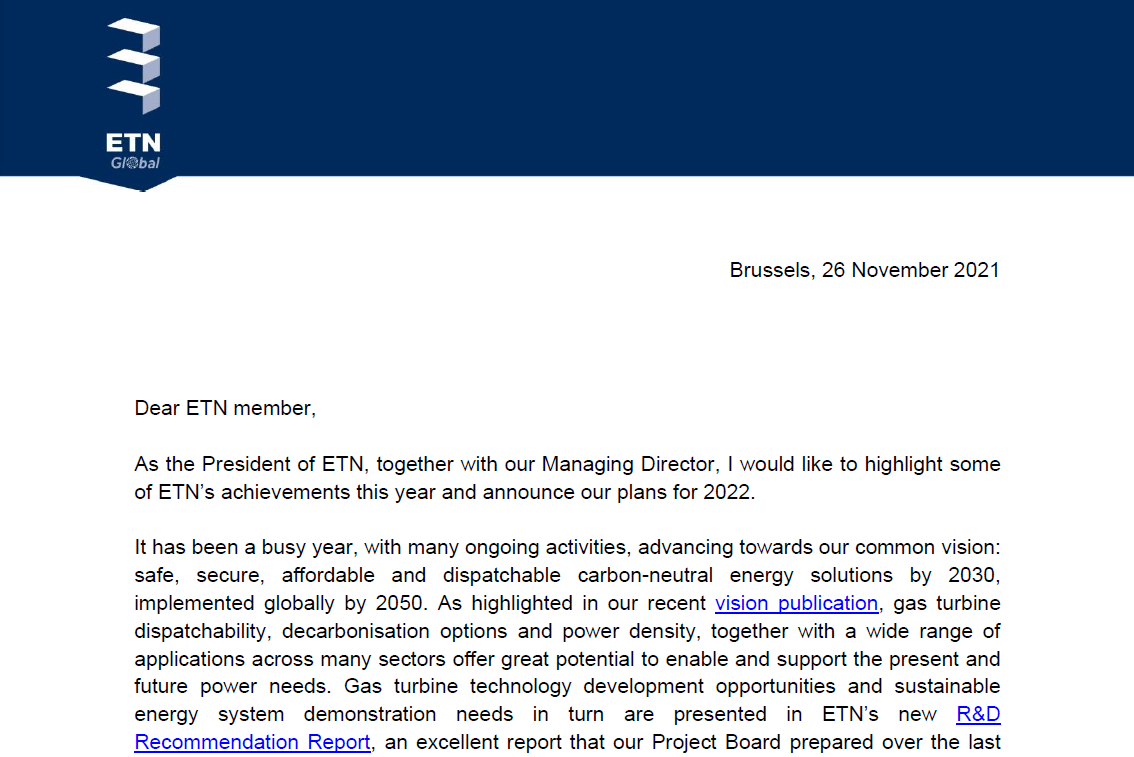Click the date 26 November 2021
This screenshot has height=757, width=1134.
pyautogui.click(x=911, y=270)
